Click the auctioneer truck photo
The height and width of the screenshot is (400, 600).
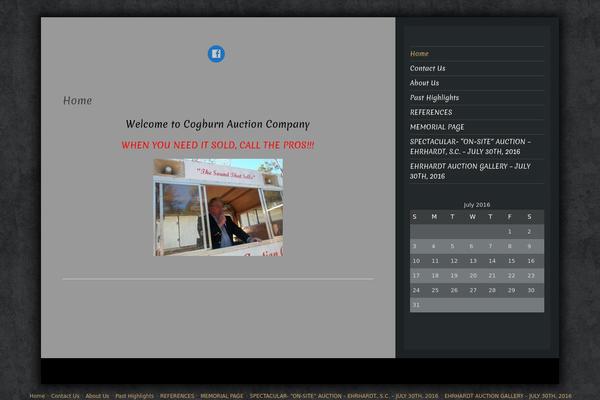point(218,207)
